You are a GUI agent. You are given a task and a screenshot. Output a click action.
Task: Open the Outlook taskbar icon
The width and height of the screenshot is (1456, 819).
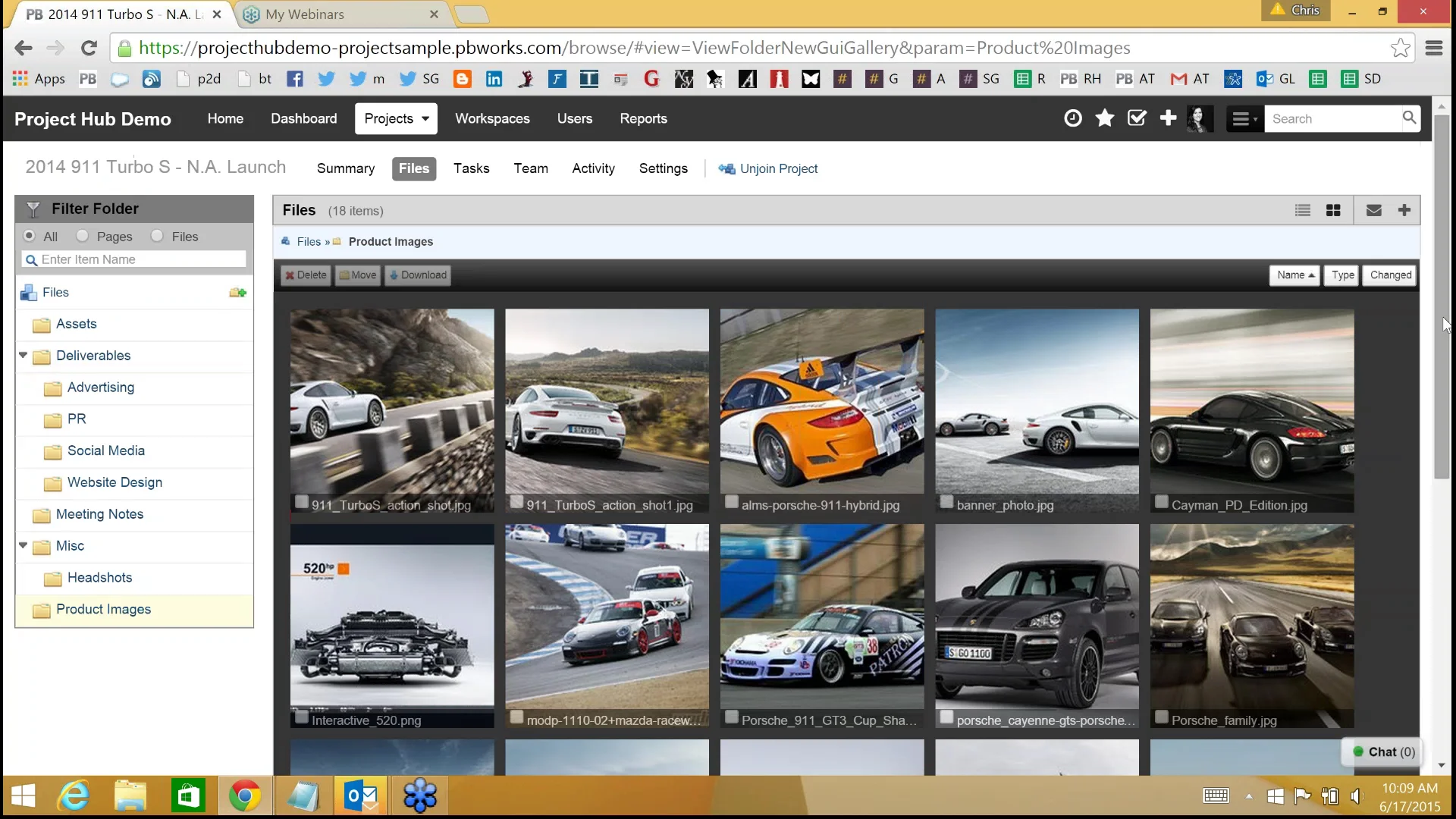pos(361,796)
